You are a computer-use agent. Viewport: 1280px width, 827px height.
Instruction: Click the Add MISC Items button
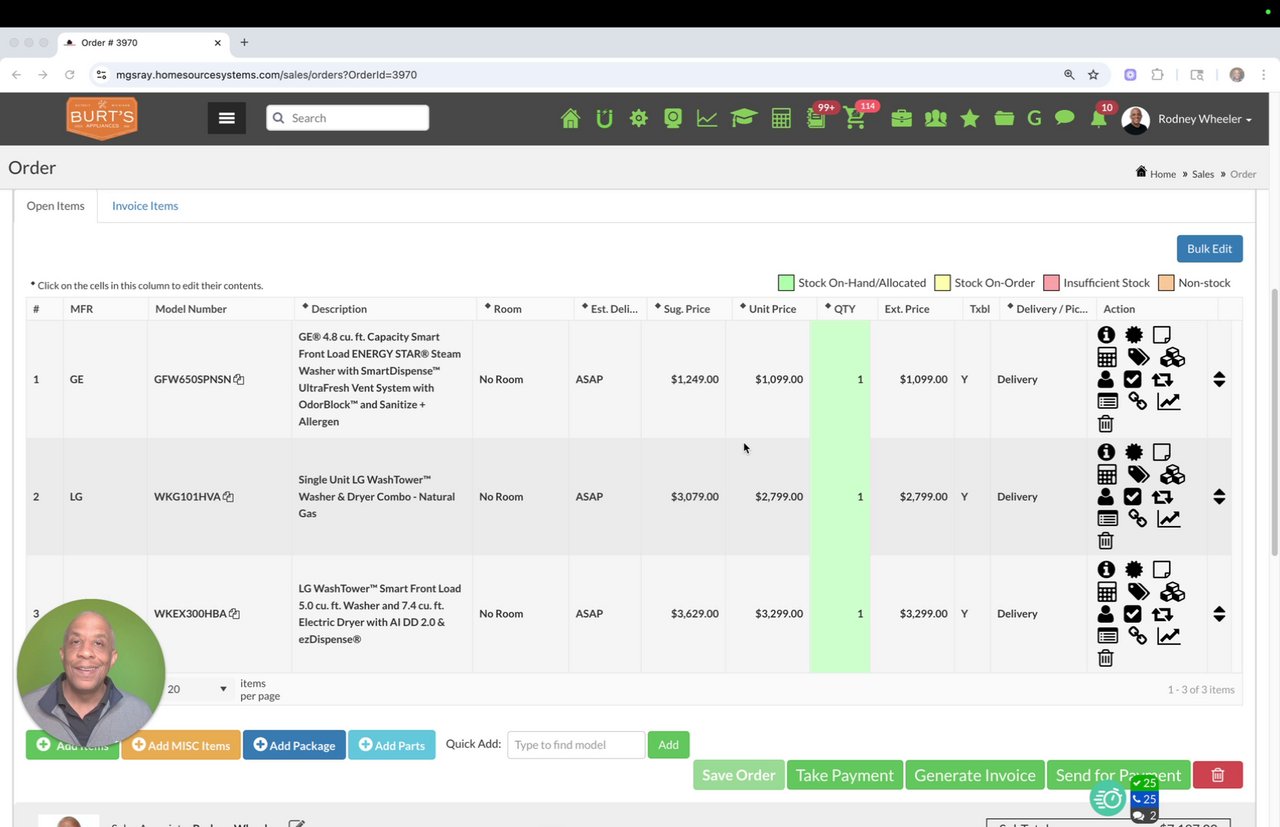(181, 745)
